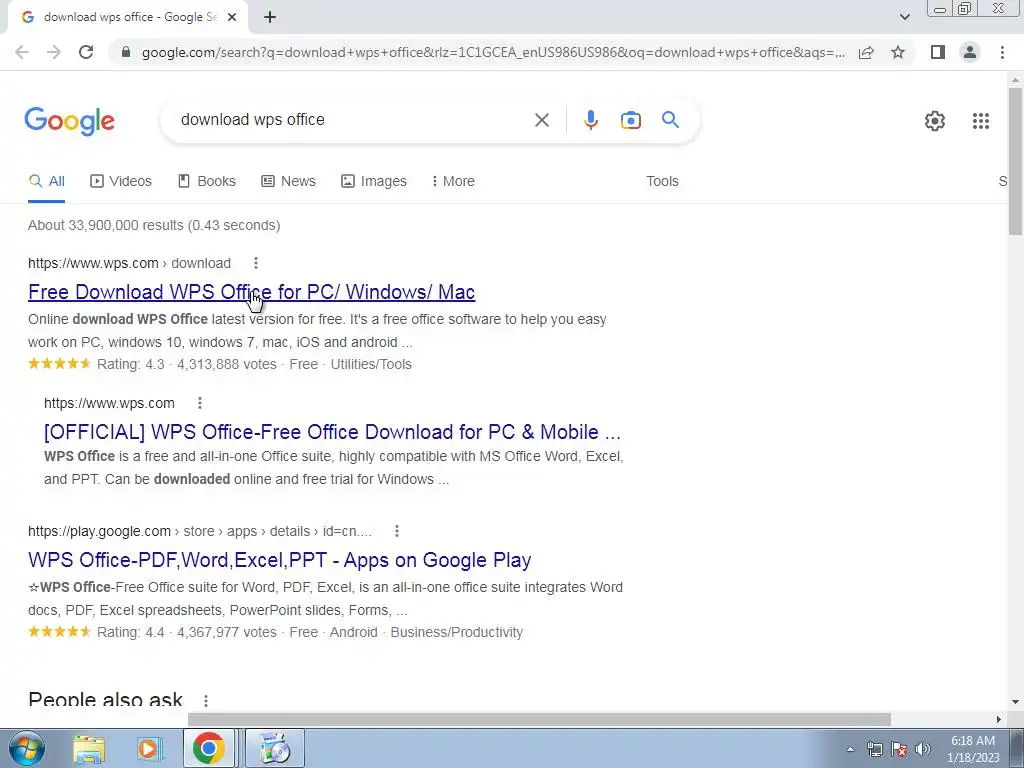
Task: Close the 'download wps office' tab
Action: point(231,17)
